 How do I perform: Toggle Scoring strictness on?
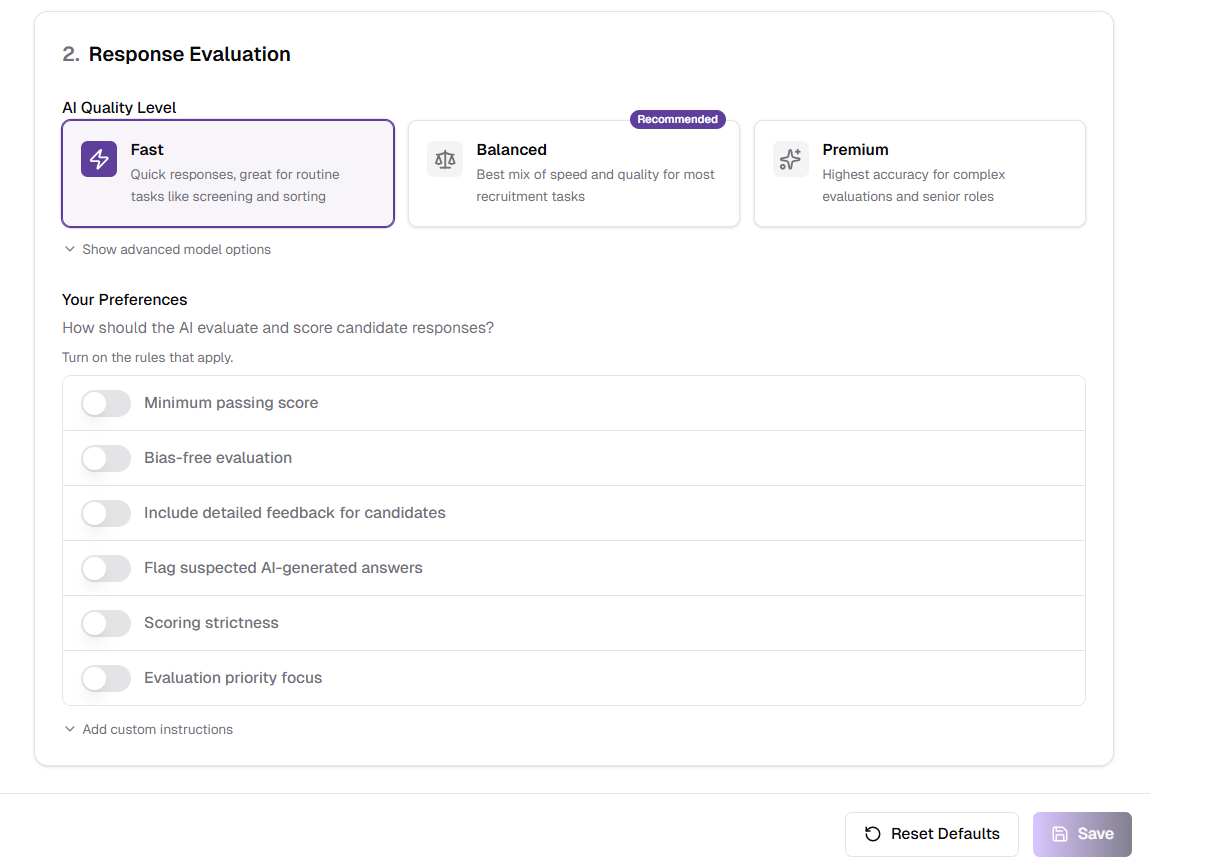[105, 623]
